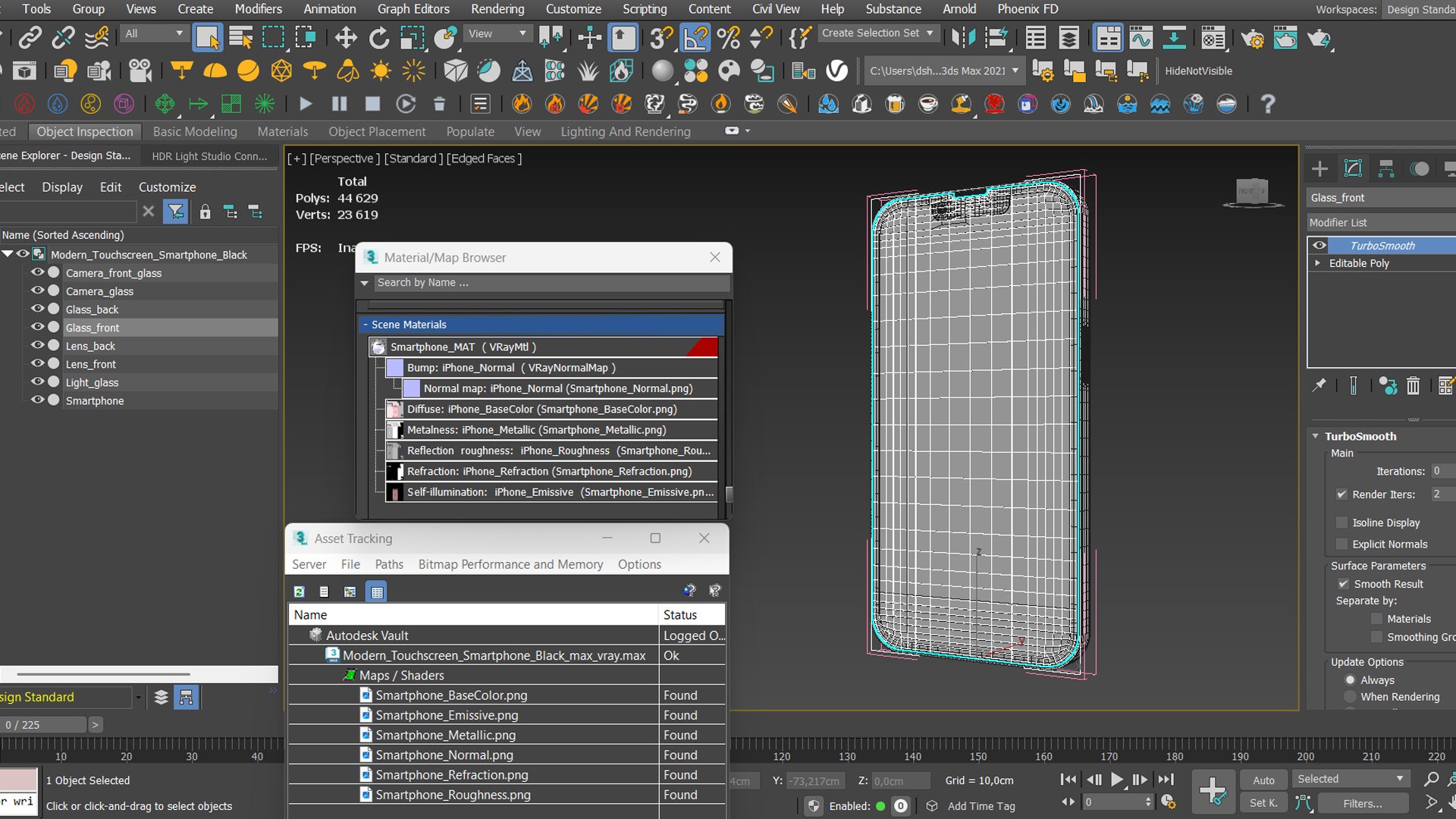Screen dimensions: 1456x819
Task: Open the Rendering menu
Action: [x=497, y=9]
